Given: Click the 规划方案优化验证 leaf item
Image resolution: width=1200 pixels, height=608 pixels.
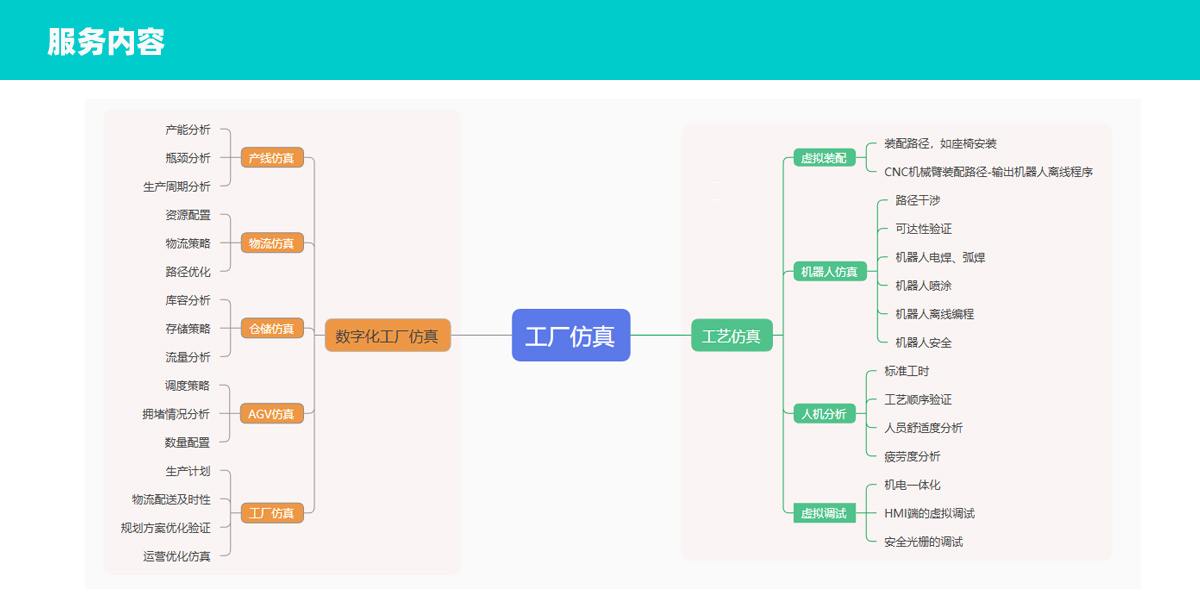Looking at the screenshot, I should click(x=165, y=528).
